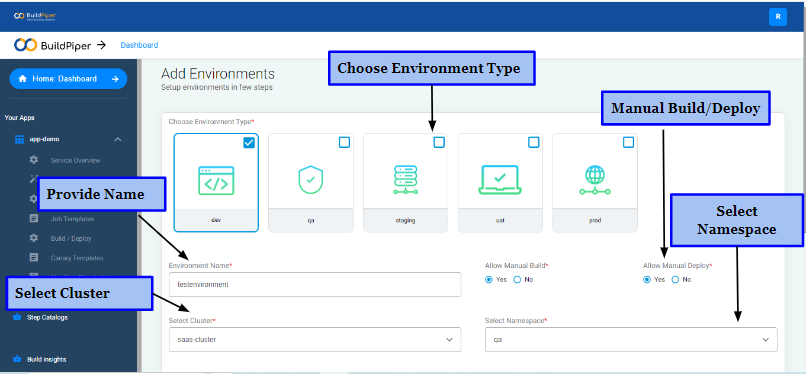Open Job Templates in sidebar
The image size is (806, 374).
coord(72,219)
